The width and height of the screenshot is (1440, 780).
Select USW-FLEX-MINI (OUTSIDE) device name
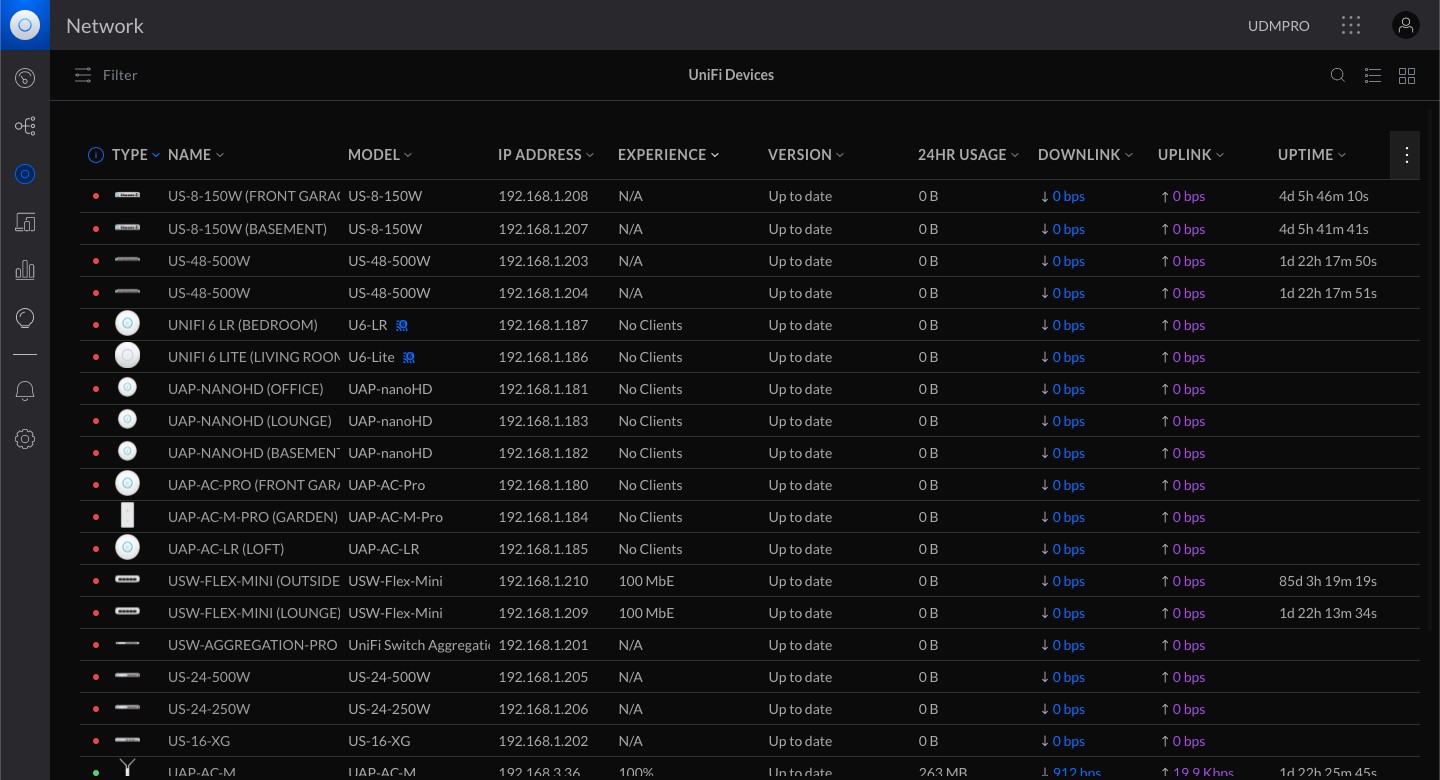[254, 581]
